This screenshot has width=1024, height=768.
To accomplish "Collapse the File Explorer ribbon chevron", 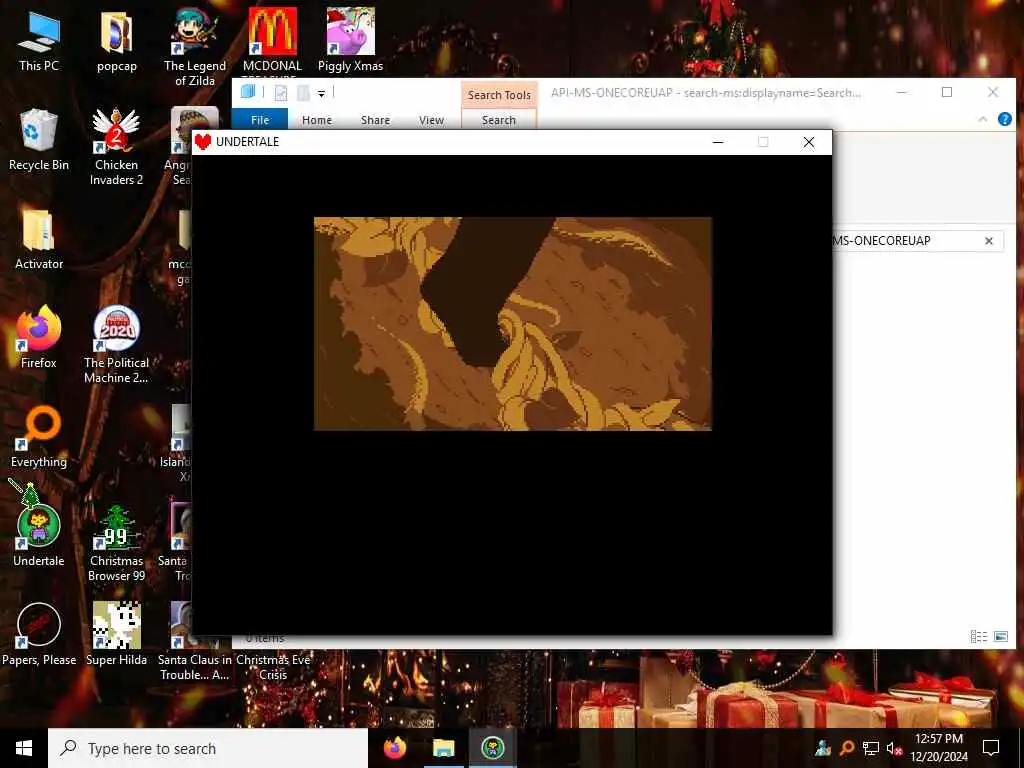I will [x=982, y=120].
